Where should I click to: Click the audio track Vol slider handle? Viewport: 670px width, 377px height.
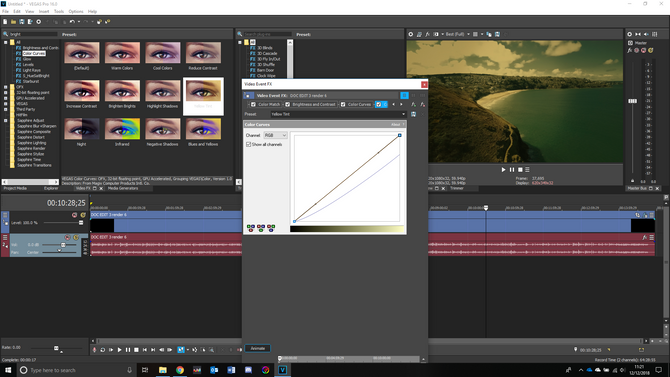[63, 245]
